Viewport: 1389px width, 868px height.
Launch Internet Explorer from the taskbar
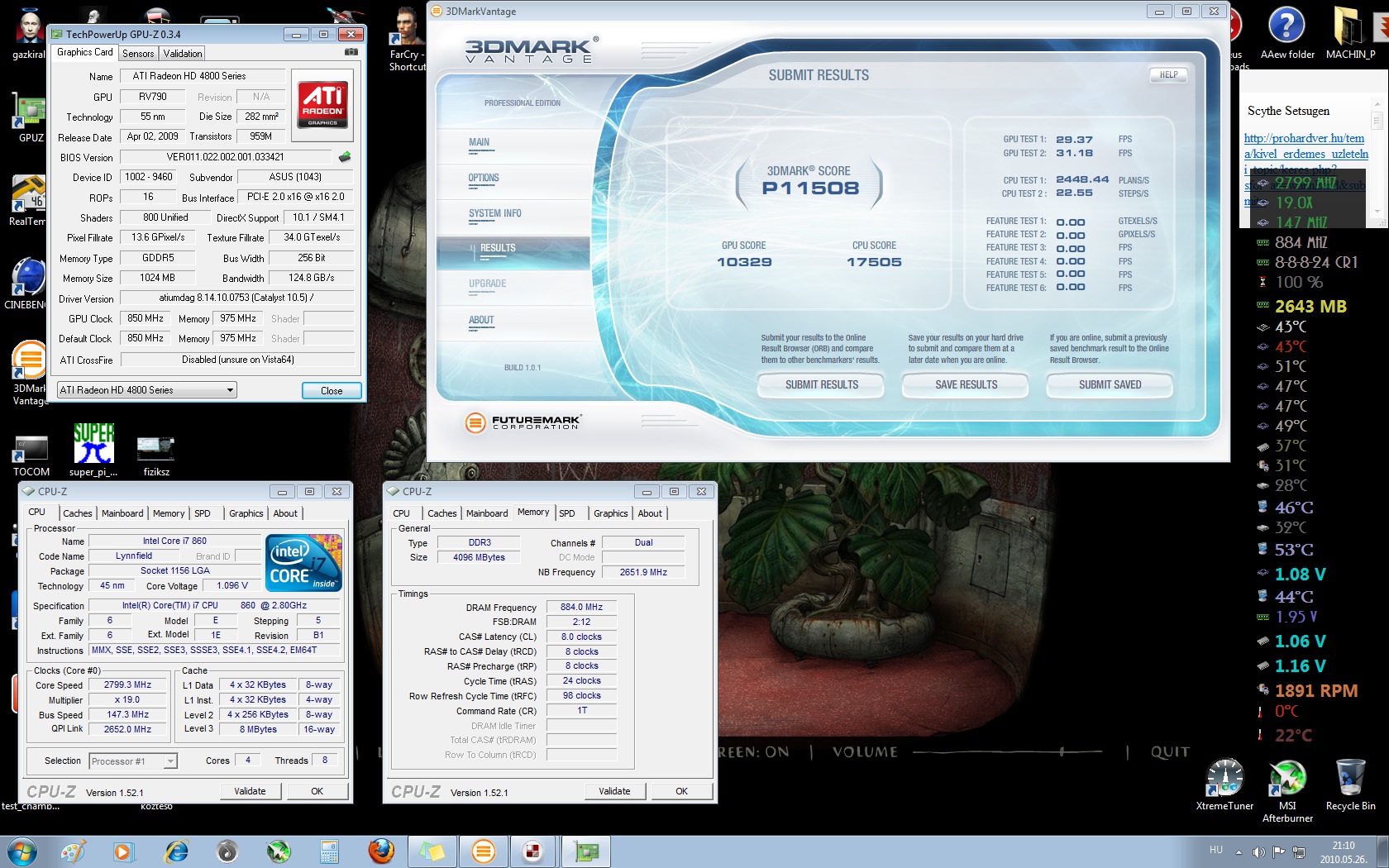pyautogui.click(x=176, y=851)
